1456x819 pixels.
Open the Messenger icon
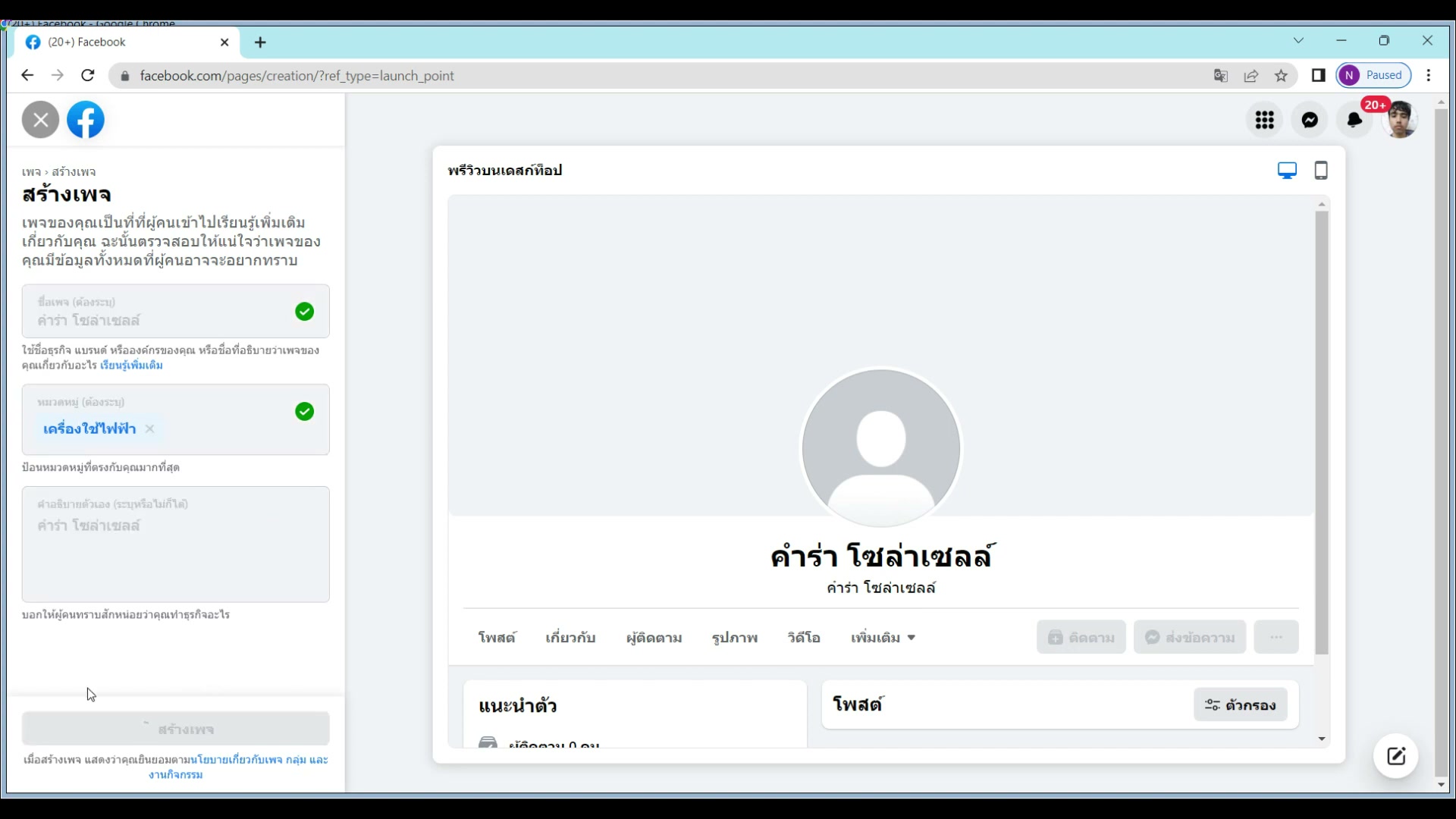(x=1310, y=120)
